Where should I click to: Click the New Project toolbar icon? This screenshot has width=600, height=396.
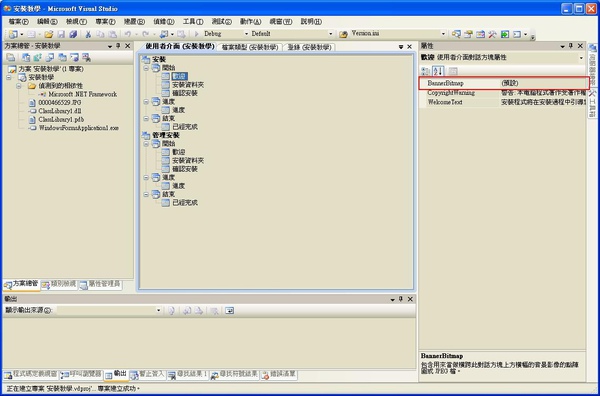tap(13, 34)
